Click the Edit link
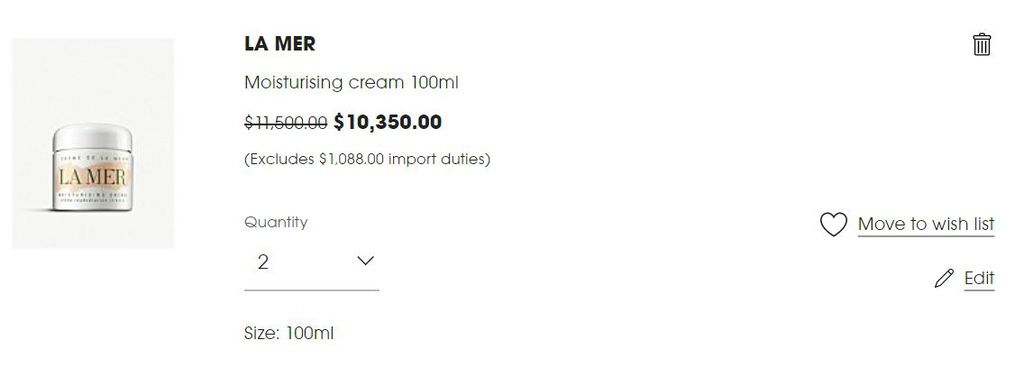Screen dimensions: 1024x377 coord(979,278)
